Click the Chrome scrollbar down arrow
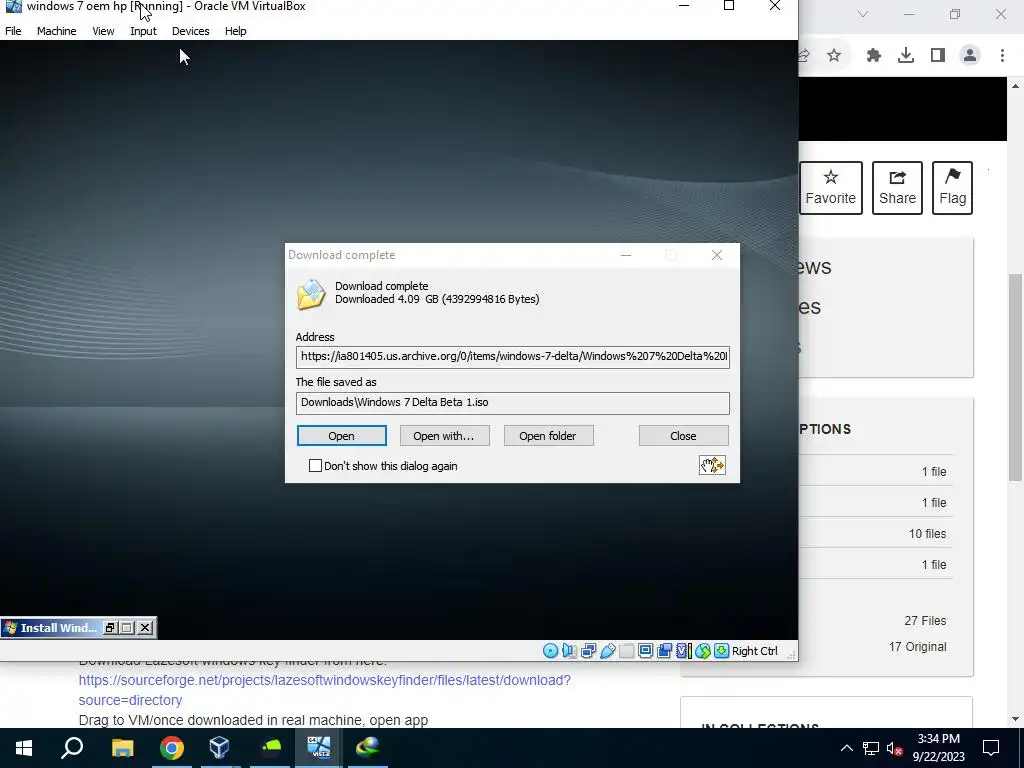 (1016, 720)
